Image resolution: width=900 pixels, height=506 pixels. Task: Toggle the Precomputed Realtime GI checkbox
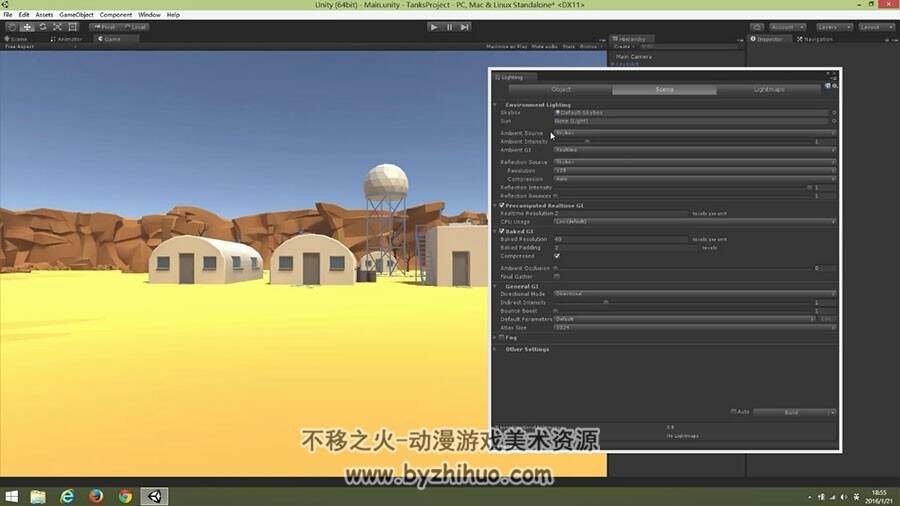502,205
